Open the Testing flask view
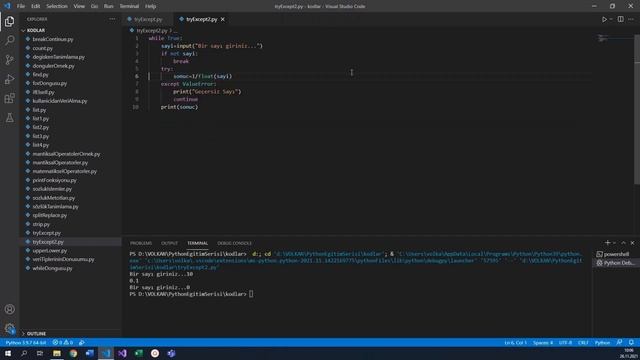640x360 pixels. (9, 118)
